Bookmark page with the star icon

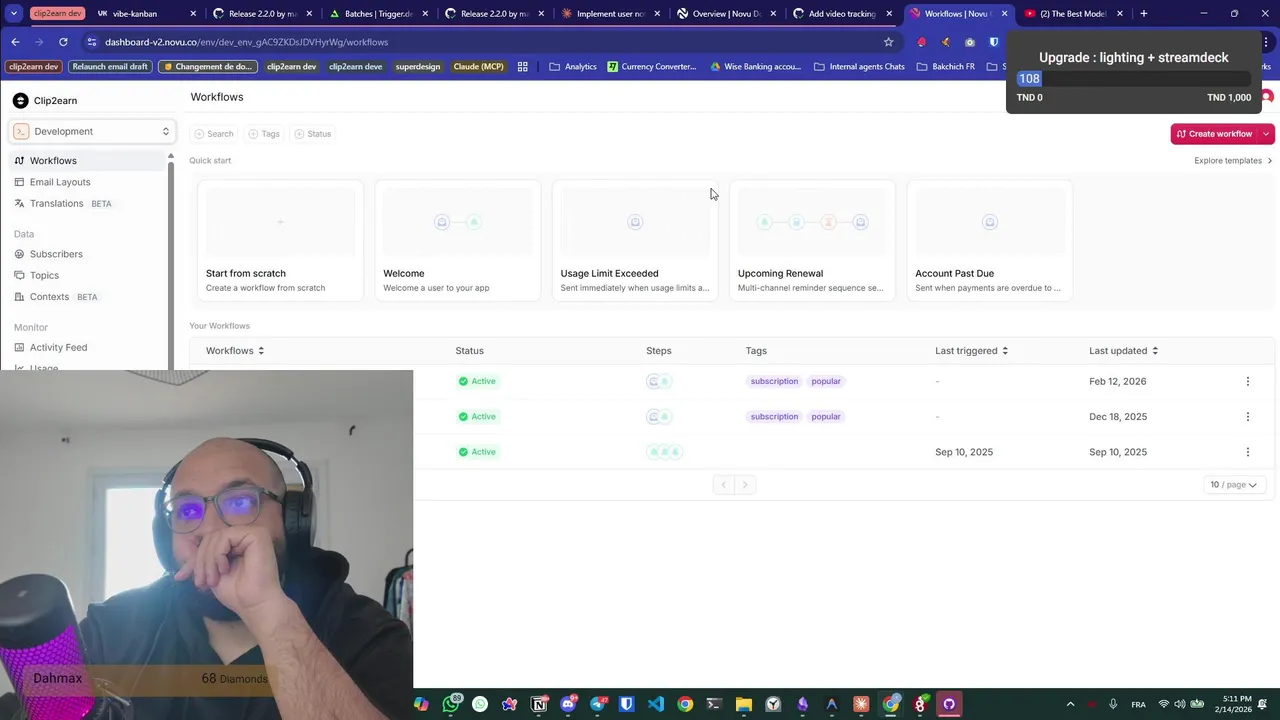point(888,42)
